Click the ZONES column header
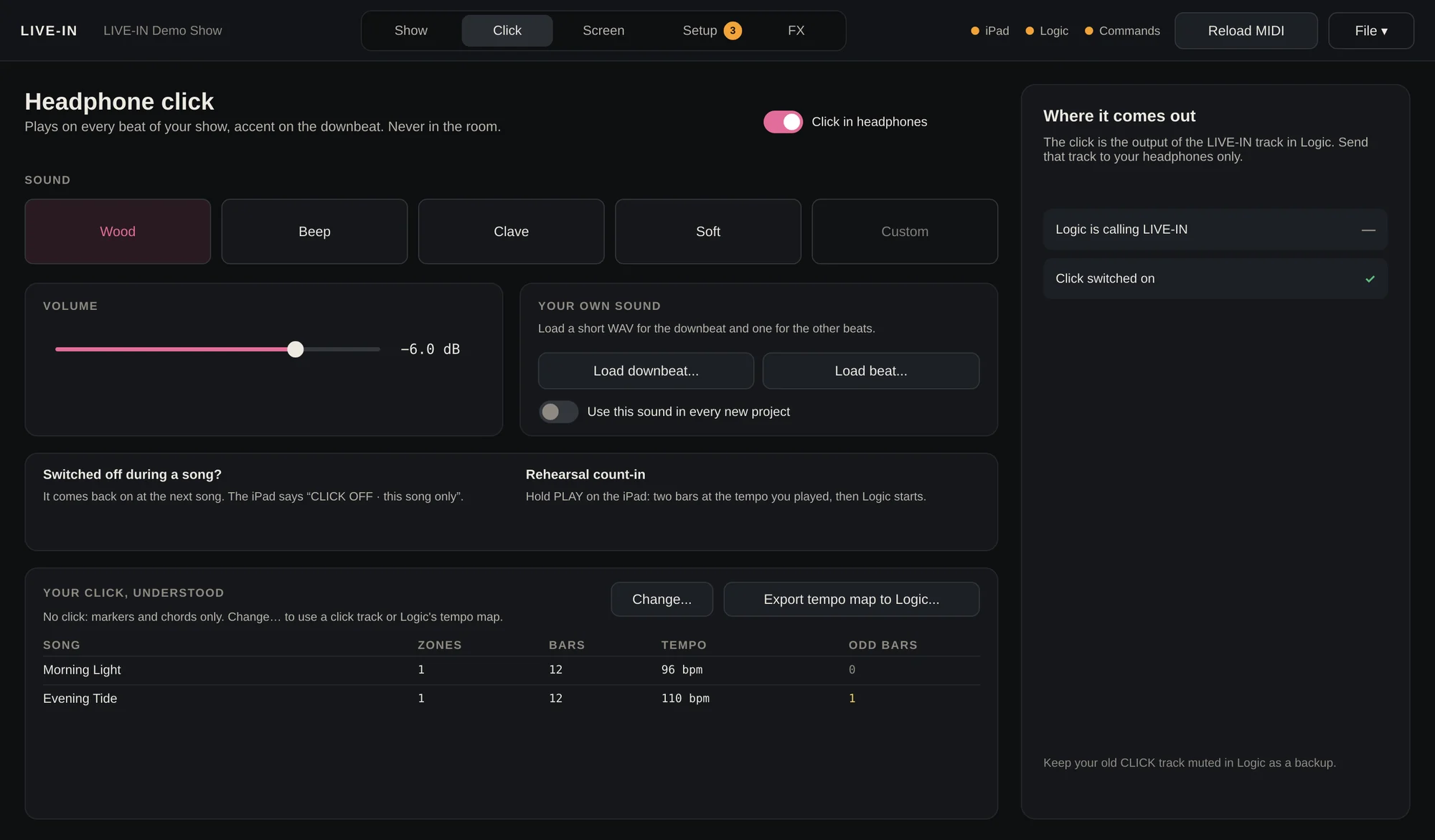 439,646
